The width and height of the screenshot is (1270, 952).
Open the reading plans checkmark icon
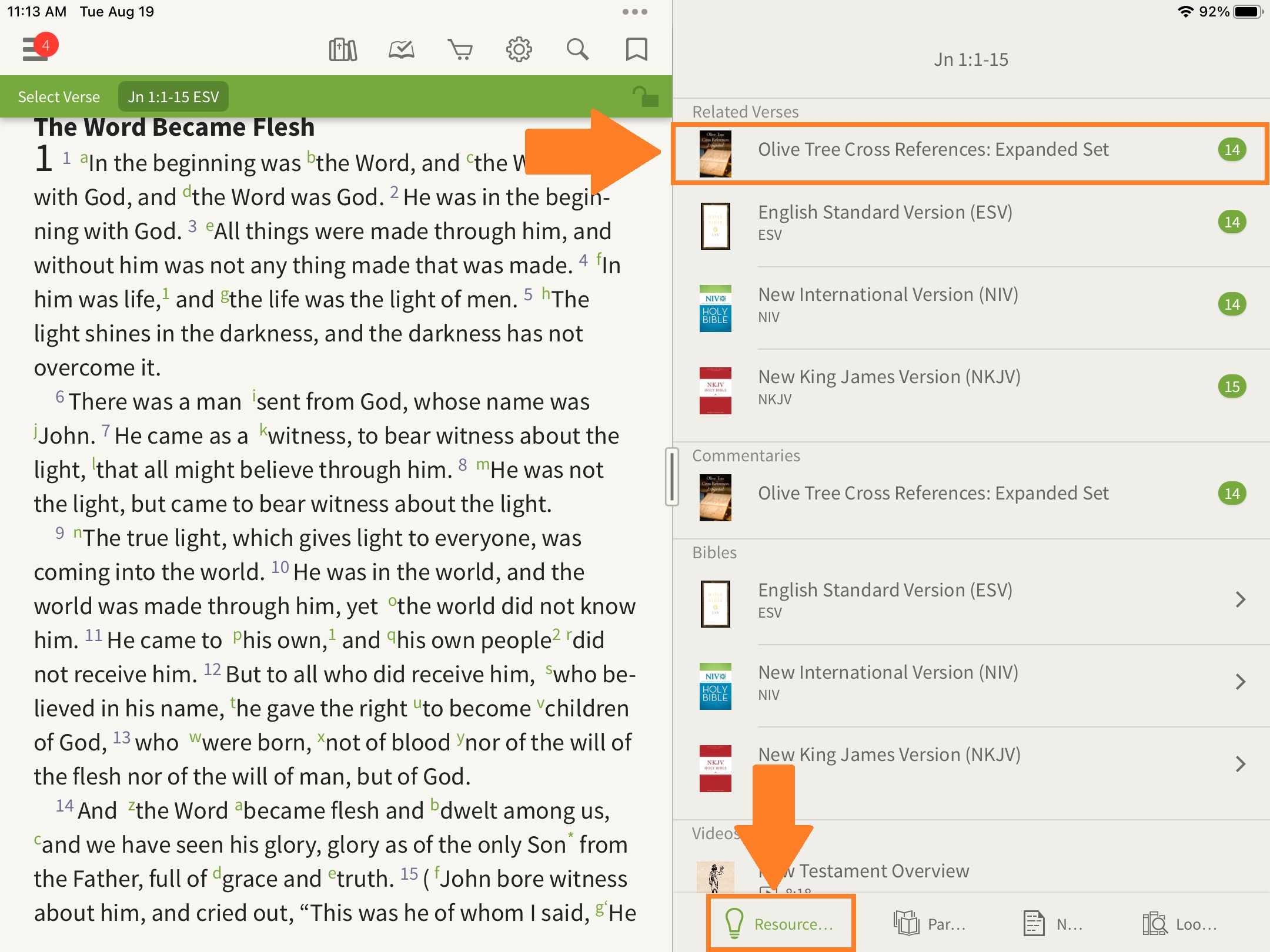point(402,50)
